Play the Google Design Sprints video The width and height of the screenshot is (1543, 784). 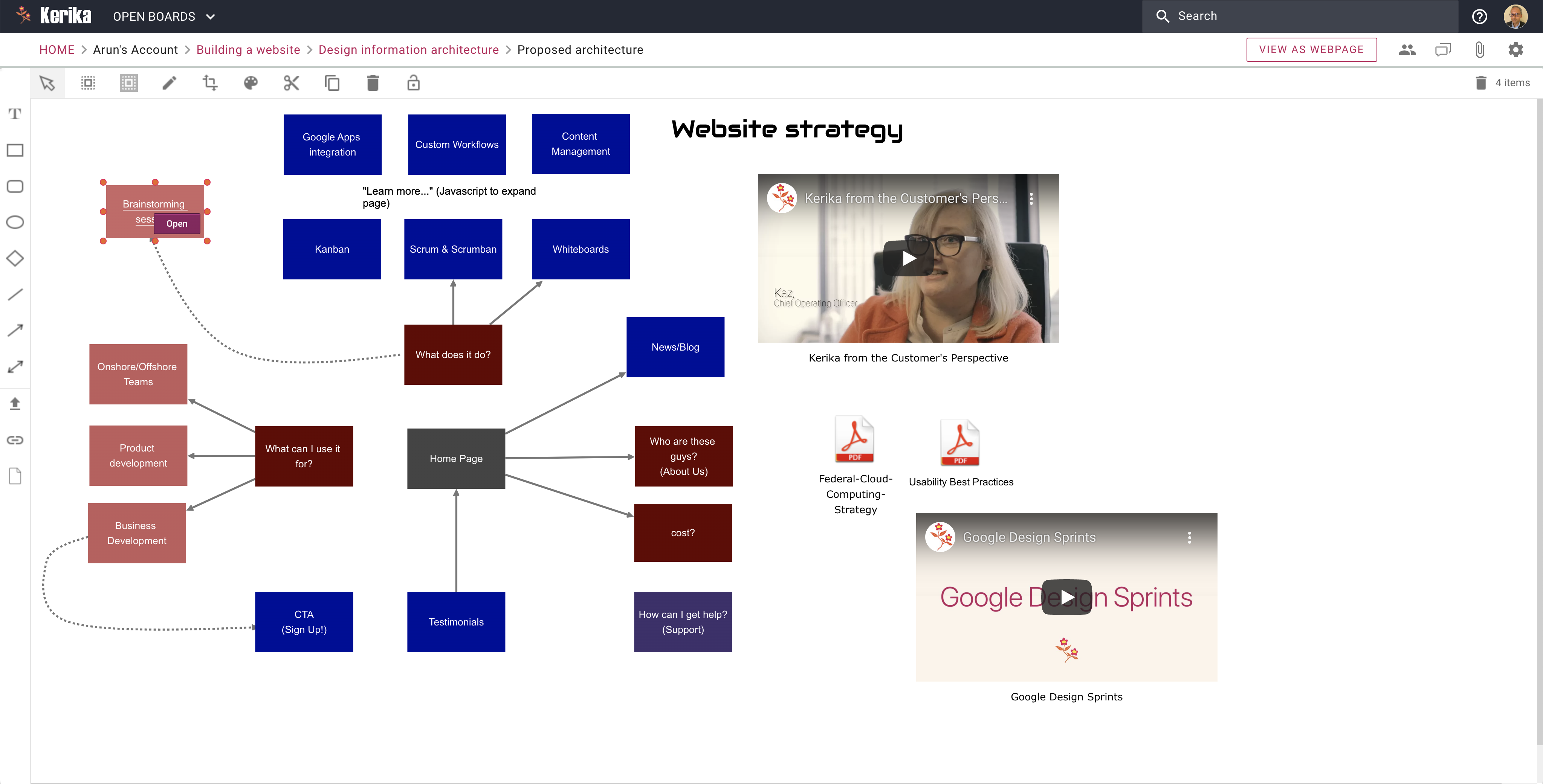[1066, 596]
